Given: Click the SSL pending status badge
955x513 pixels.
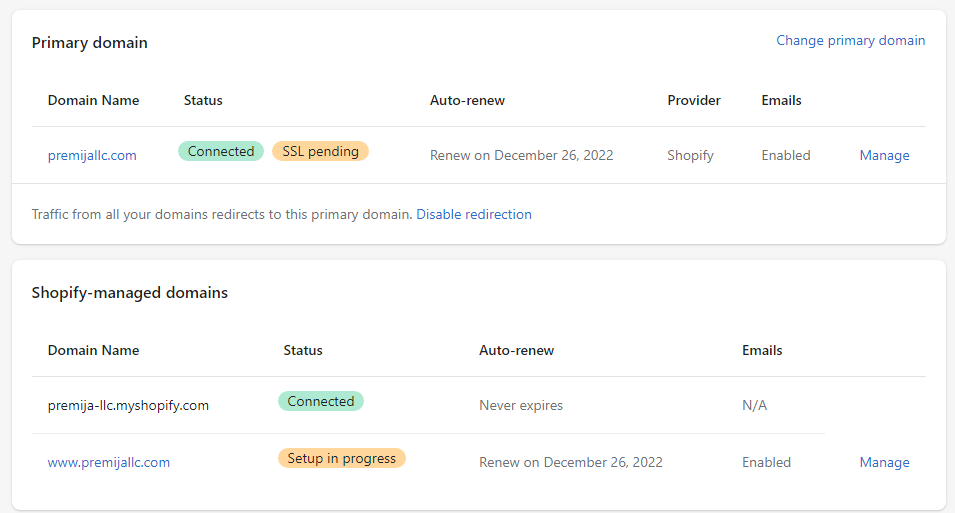Looking at the screenshot, I should tap(320, 151).
